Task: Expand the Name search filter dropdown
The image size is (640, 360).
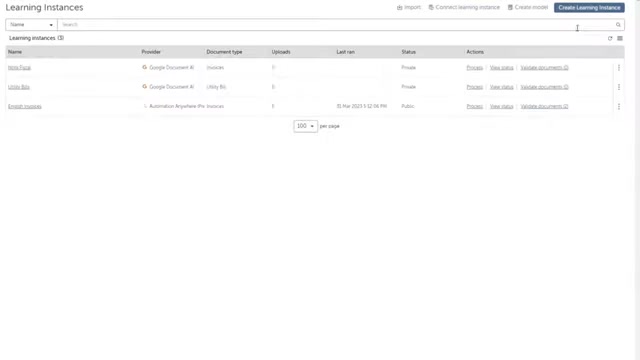Action: click(31, 25)
